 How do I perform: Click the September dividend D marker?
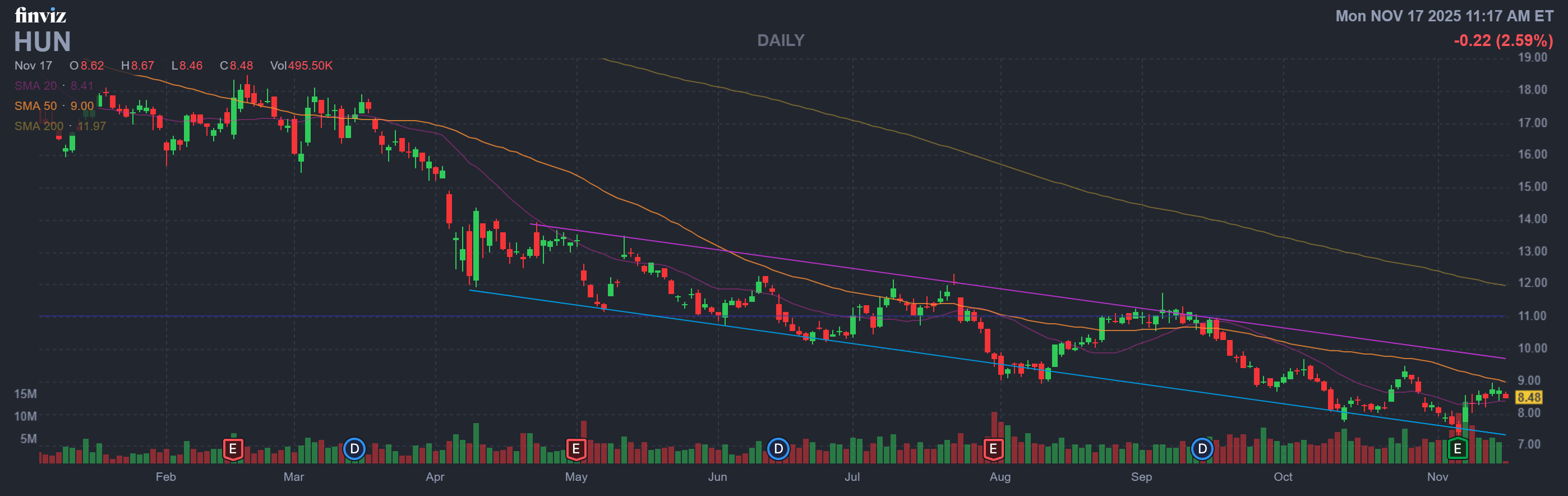(x=1202, y=449)
